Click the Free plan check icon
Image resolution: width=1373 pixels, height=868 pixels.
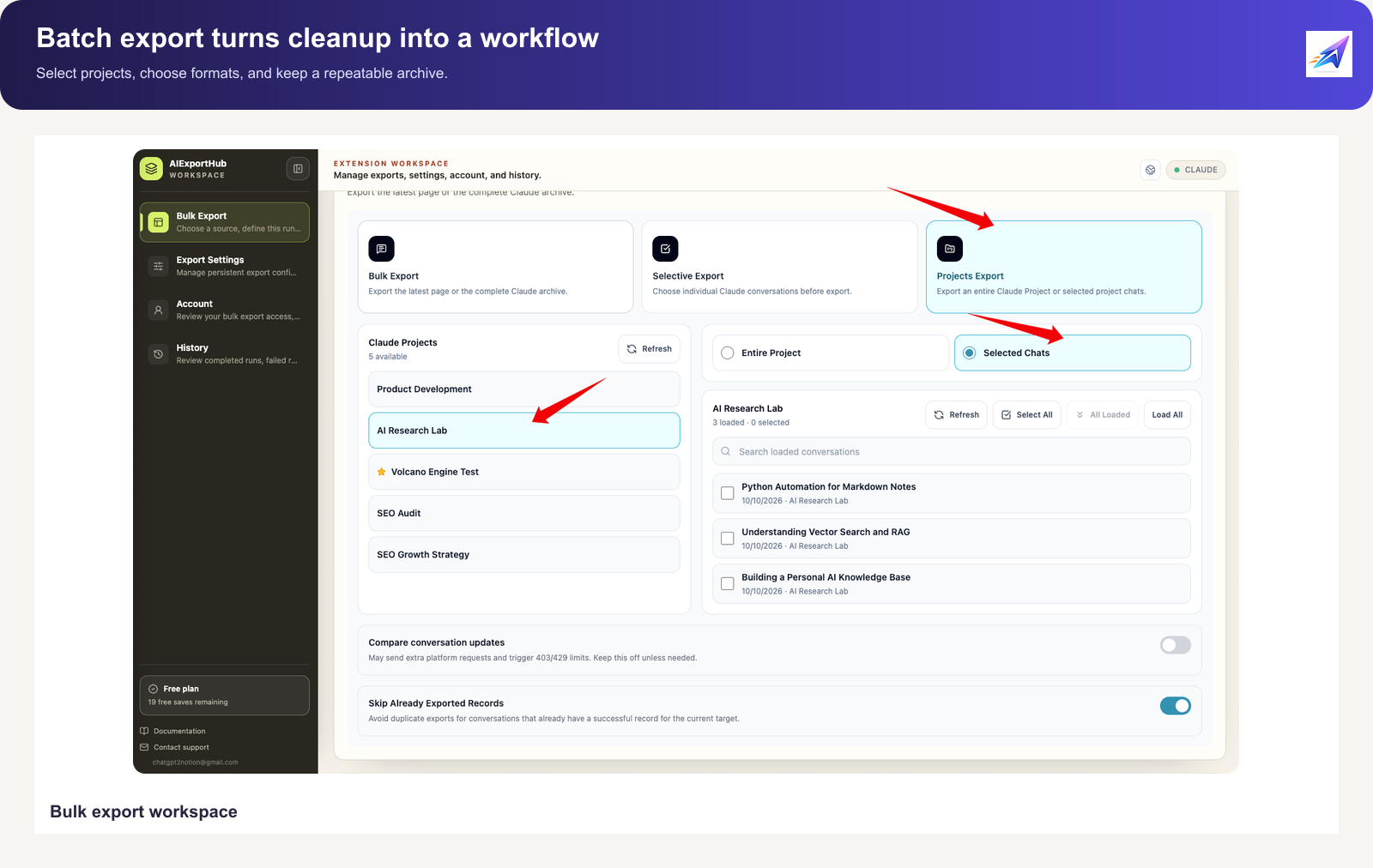(x=154, y=689)
